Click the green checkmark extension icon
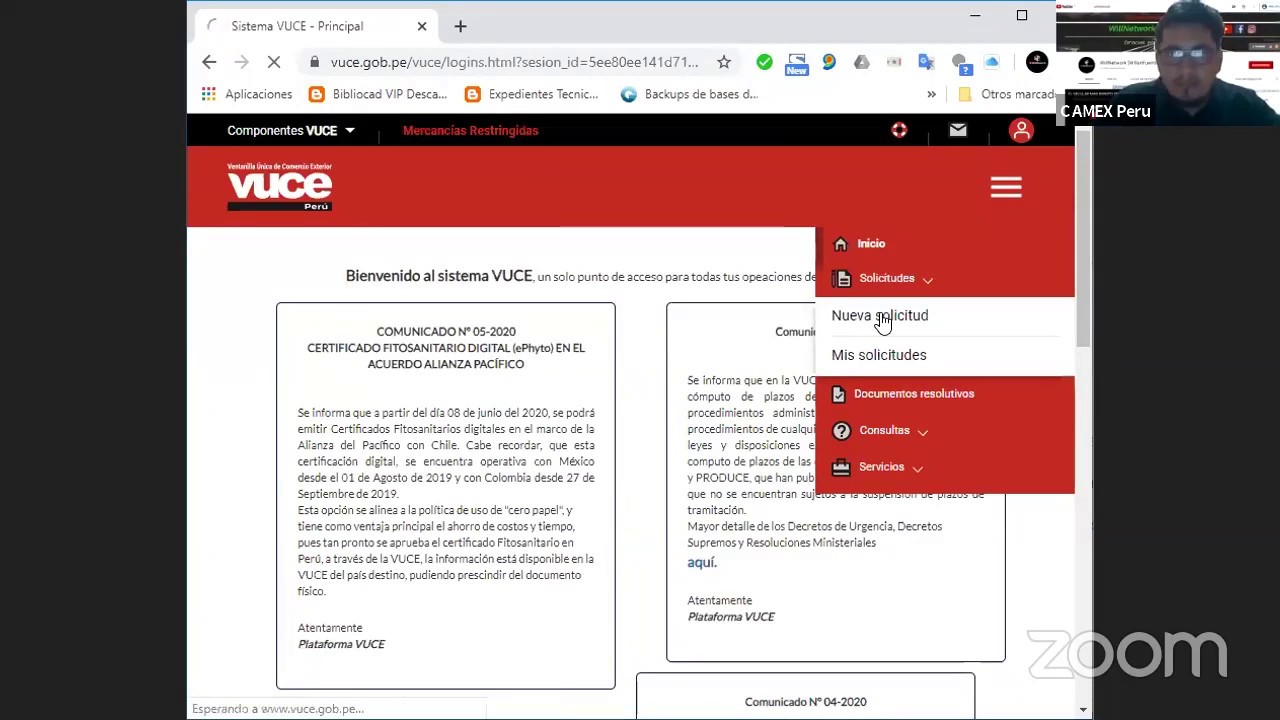The image size is (1280, 720). tap(764, 62)
